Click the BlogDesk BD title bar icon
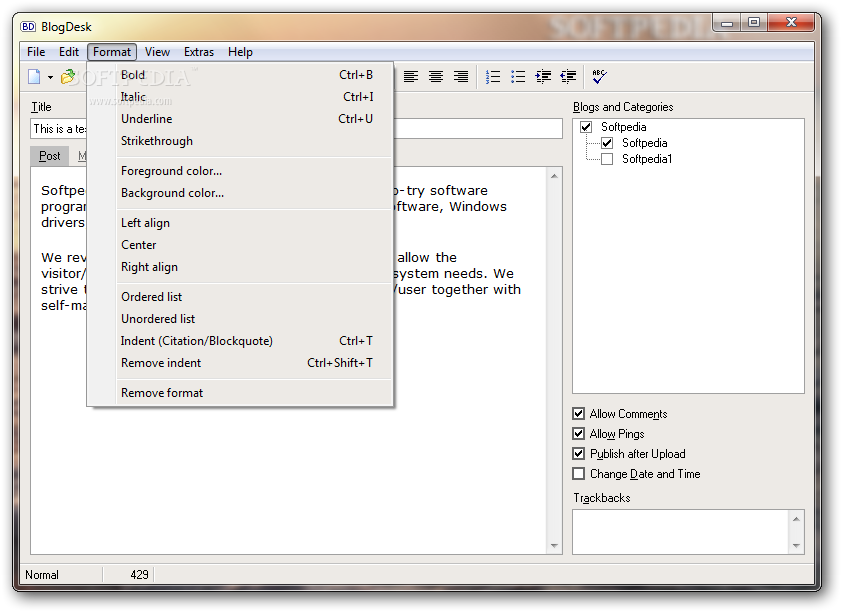 click(x=28, y=27)
